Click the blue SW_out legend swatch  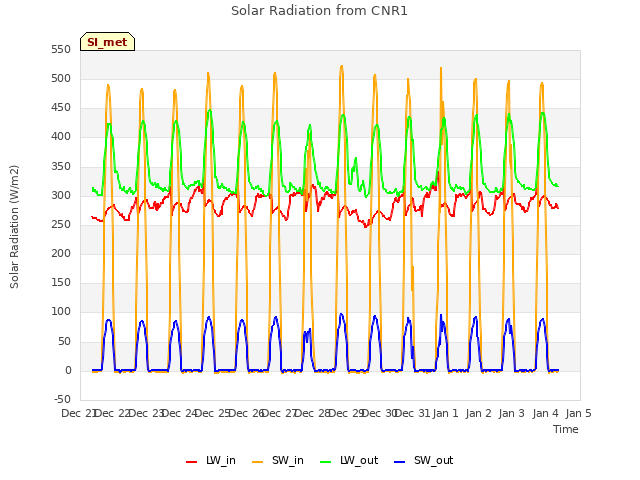(400, 462)
